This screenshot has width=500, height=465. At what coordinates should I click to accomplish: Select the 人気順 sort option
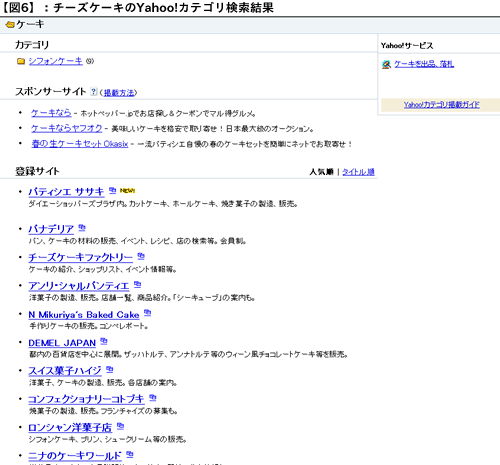321,172
